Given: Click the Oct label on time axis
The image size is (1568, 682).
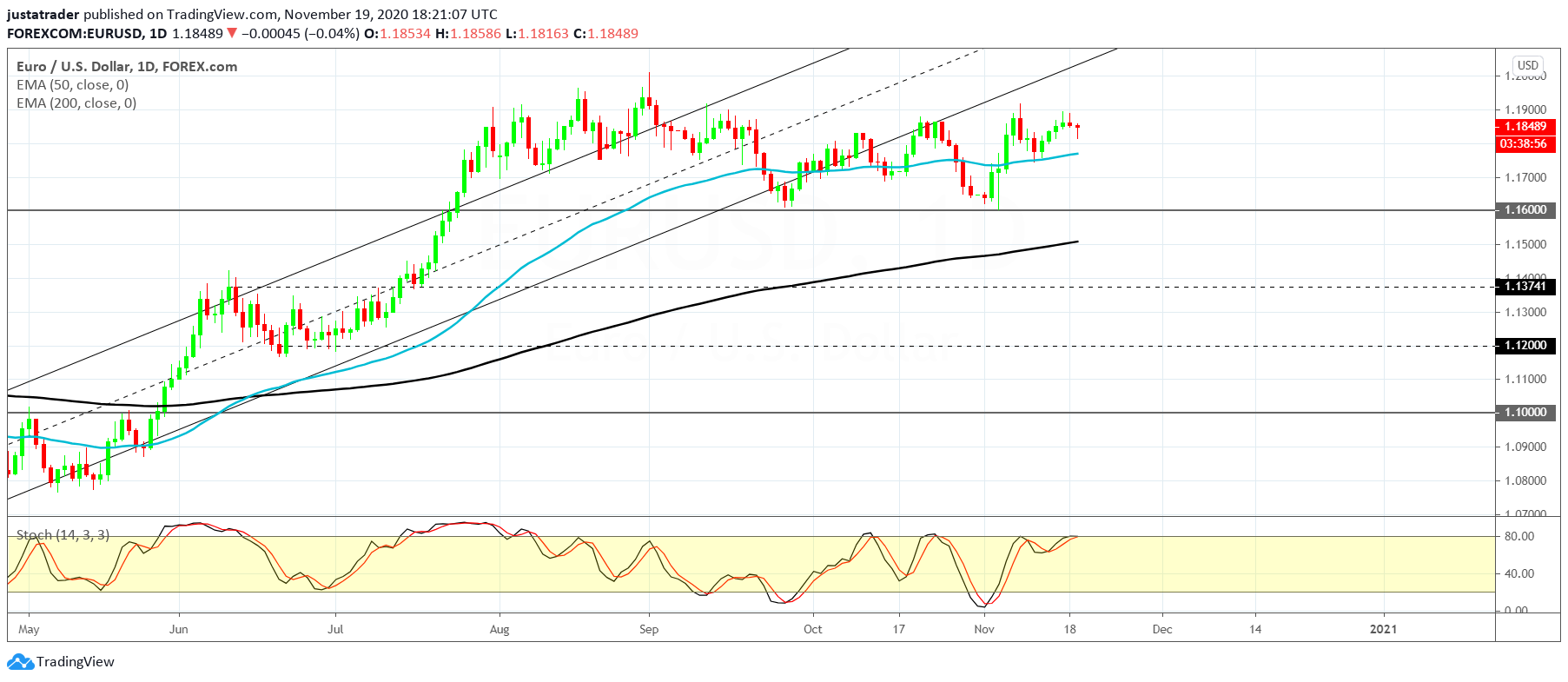Looking at the screenshot, I should (813, 629).
